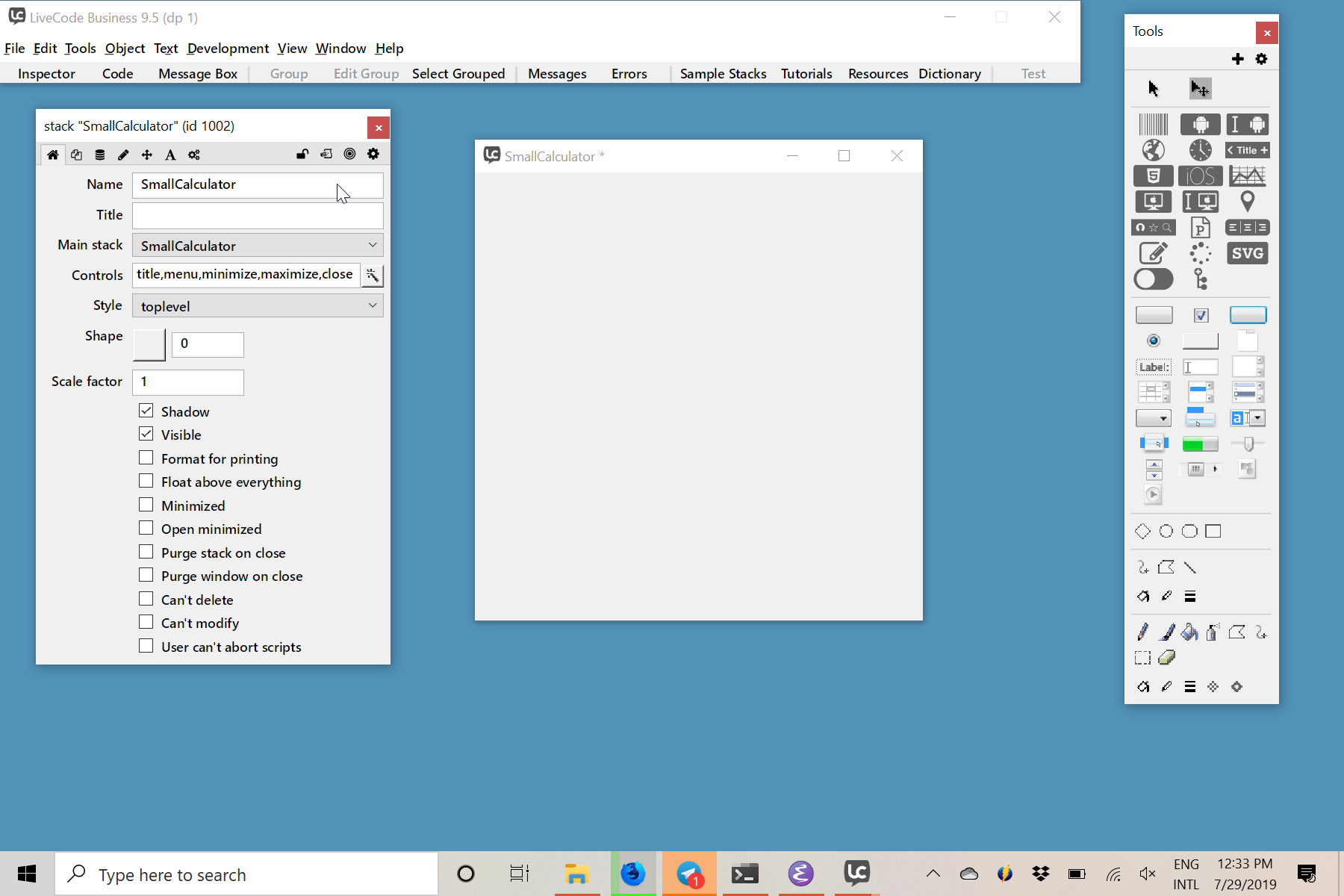Viewport: 1344px width, 896px height.
Task: Open the Help menu
Action: click(x=389, y=49)
